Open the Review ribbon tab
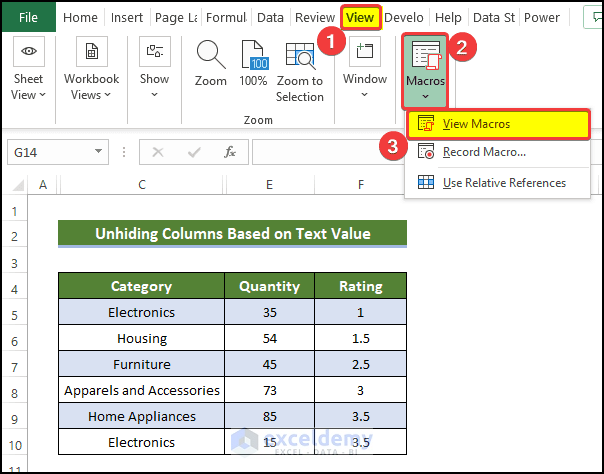 coord(315,17)
